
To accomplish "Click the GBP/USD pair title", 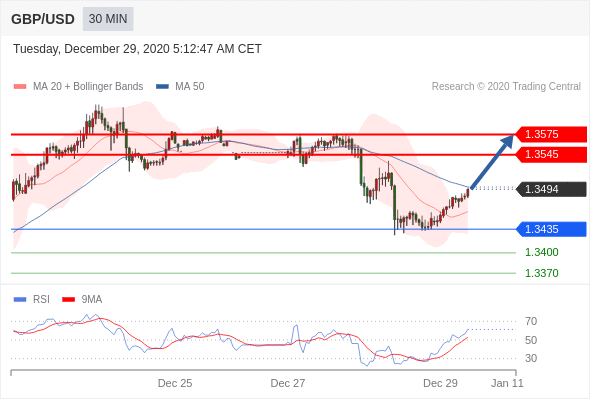I will click(43, 19).
